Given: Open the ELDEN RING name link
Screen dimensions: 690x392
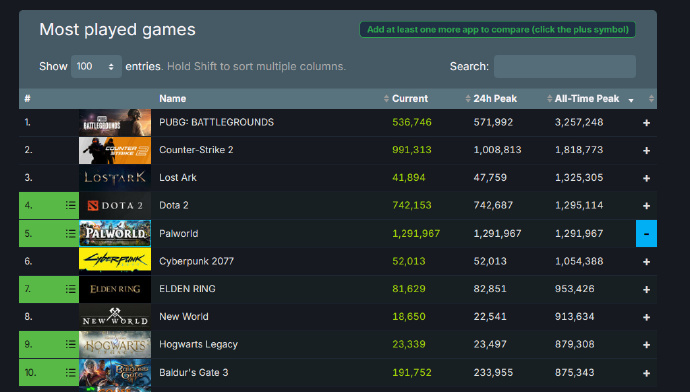Looking at the screenshot, I should click(187, 289).
